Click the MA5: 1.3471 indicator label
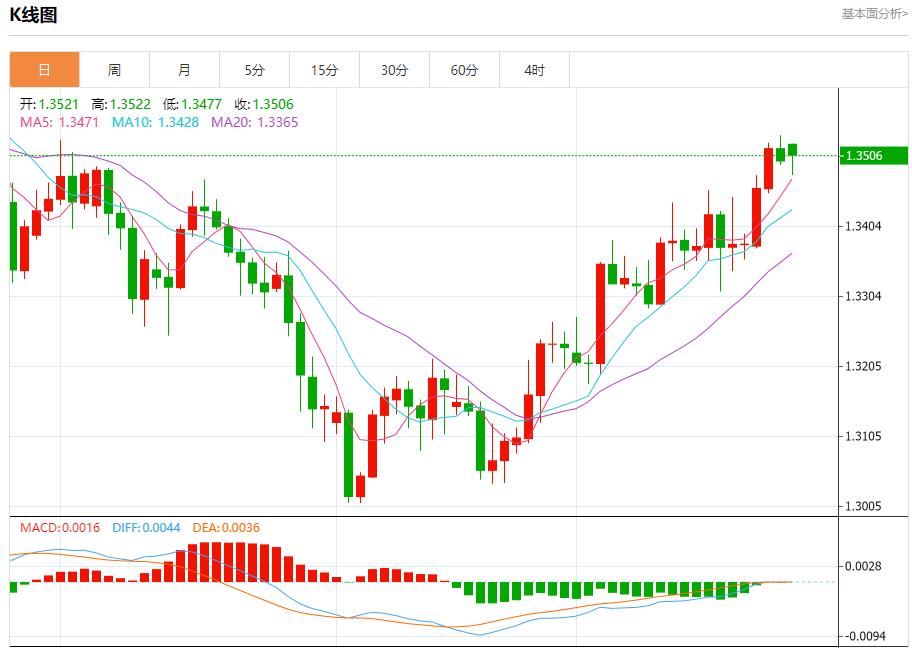The image size is (912, 648). 59,122
